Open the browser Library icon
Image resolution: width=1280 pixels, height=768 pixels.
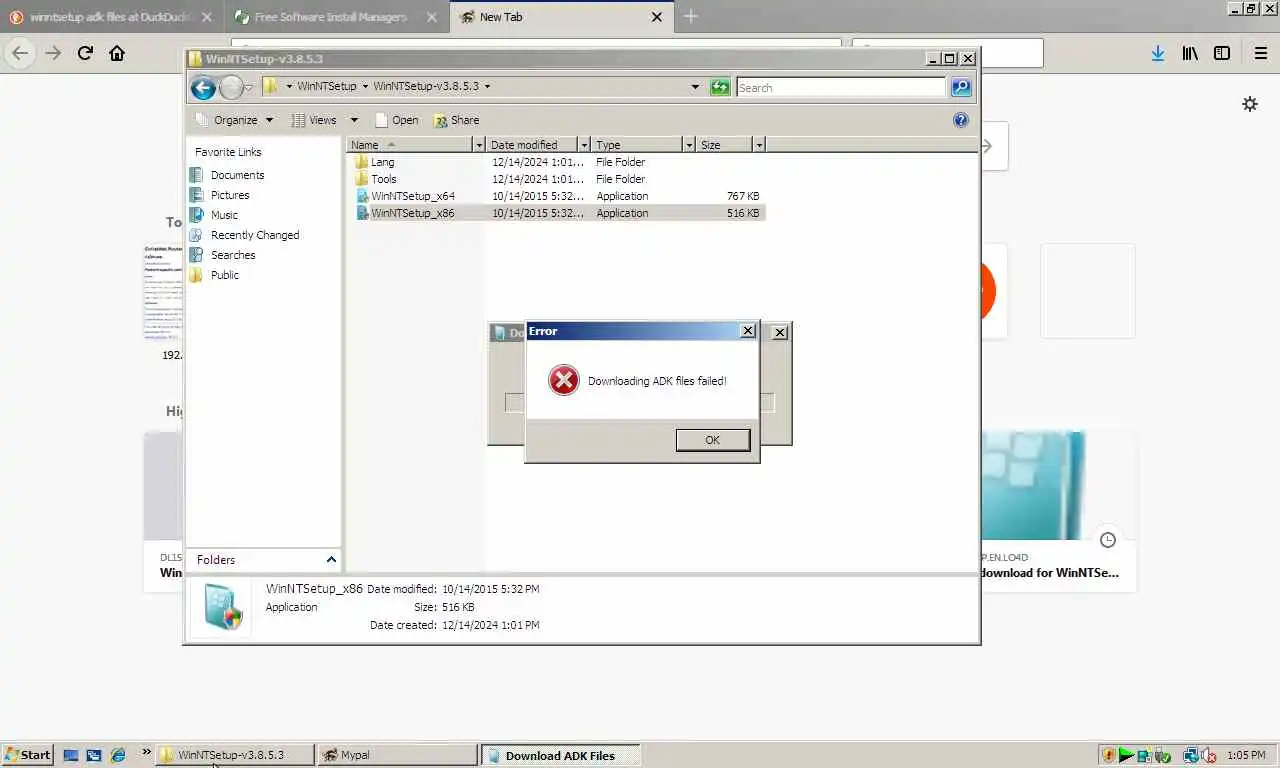tap(1190, 54)
